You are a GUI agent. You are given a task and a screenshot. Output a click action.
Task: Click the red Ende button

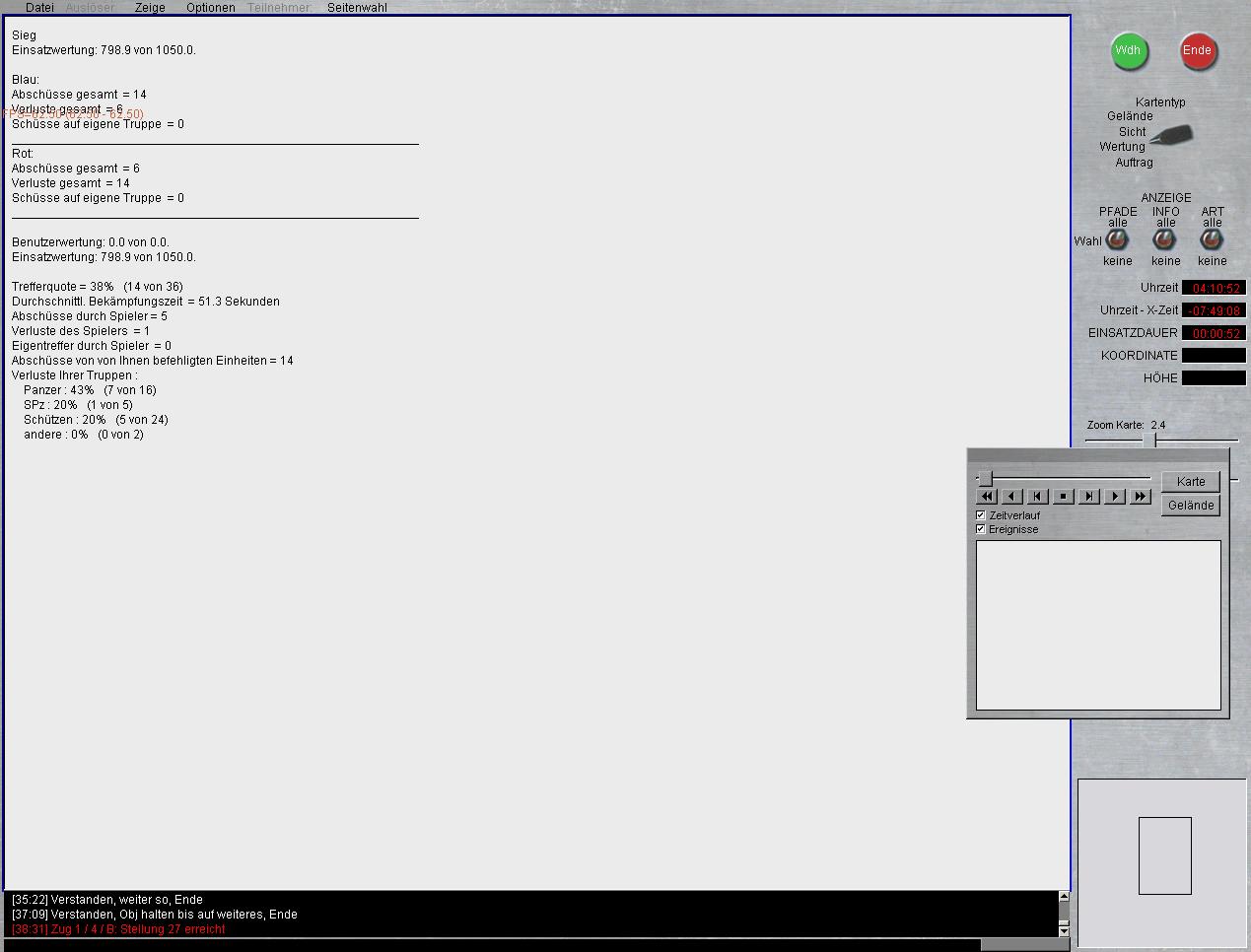tap(1198, 51)
